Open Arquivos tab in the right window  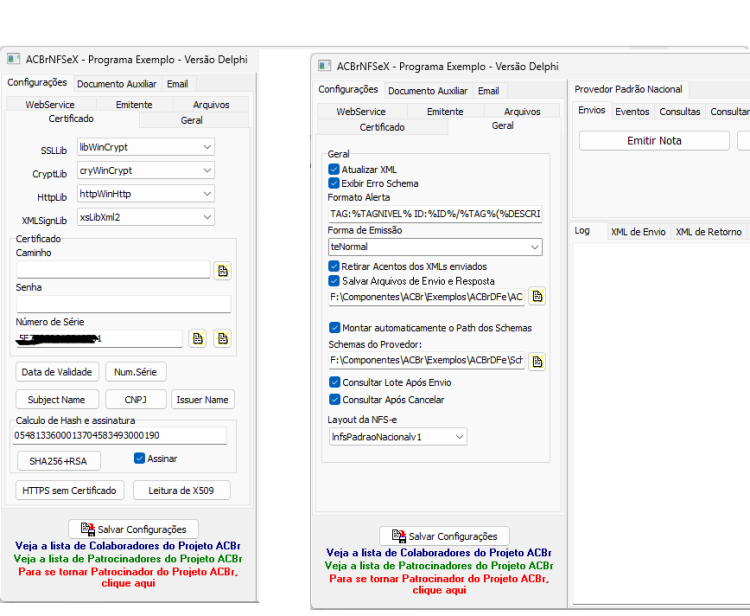[x=522, y=111]
